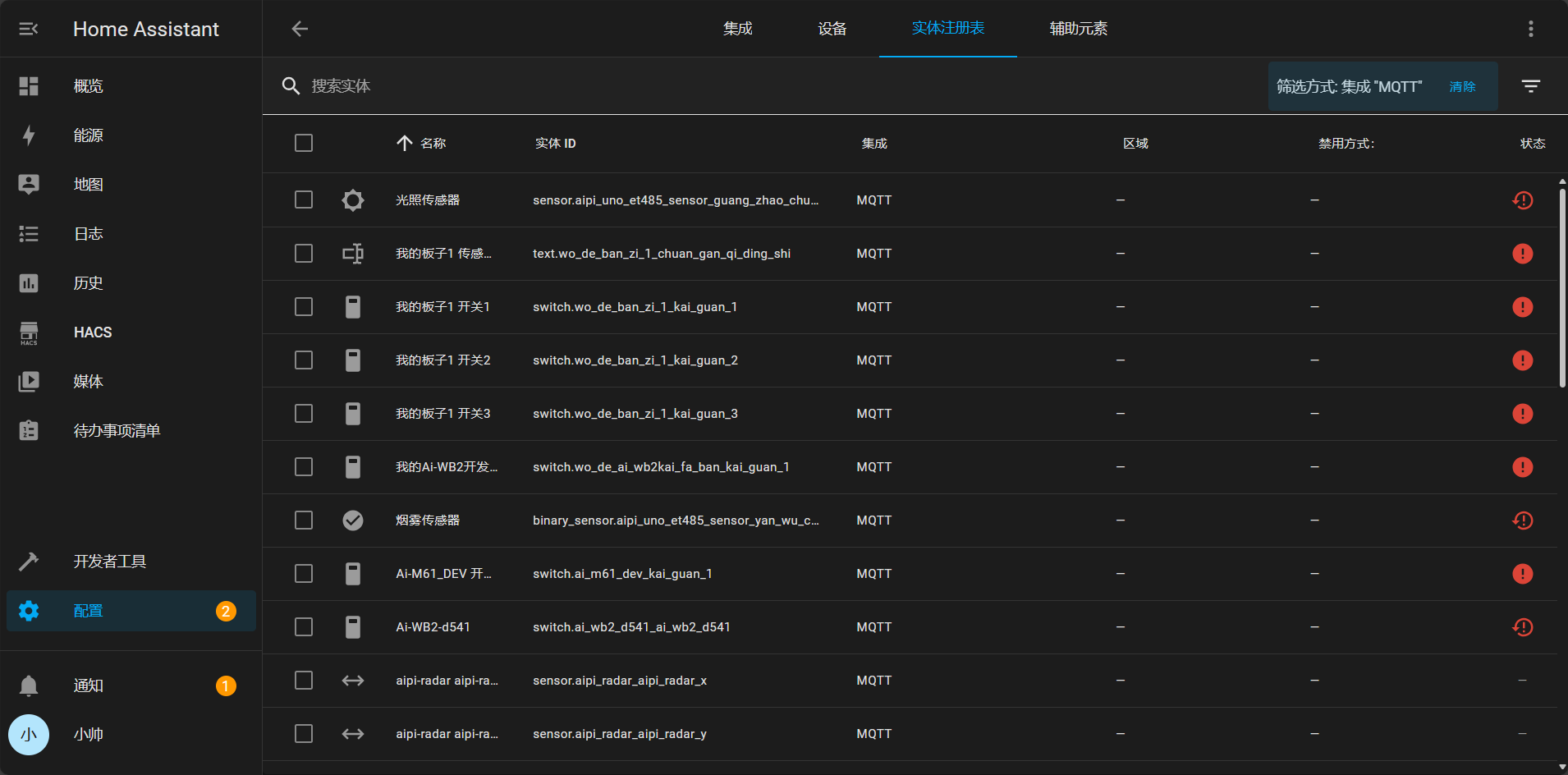Click the unavailable status icon for 我的板子1 开关2
Image resolution: width=1568 pixels, height=775 pixels.
1523,360
